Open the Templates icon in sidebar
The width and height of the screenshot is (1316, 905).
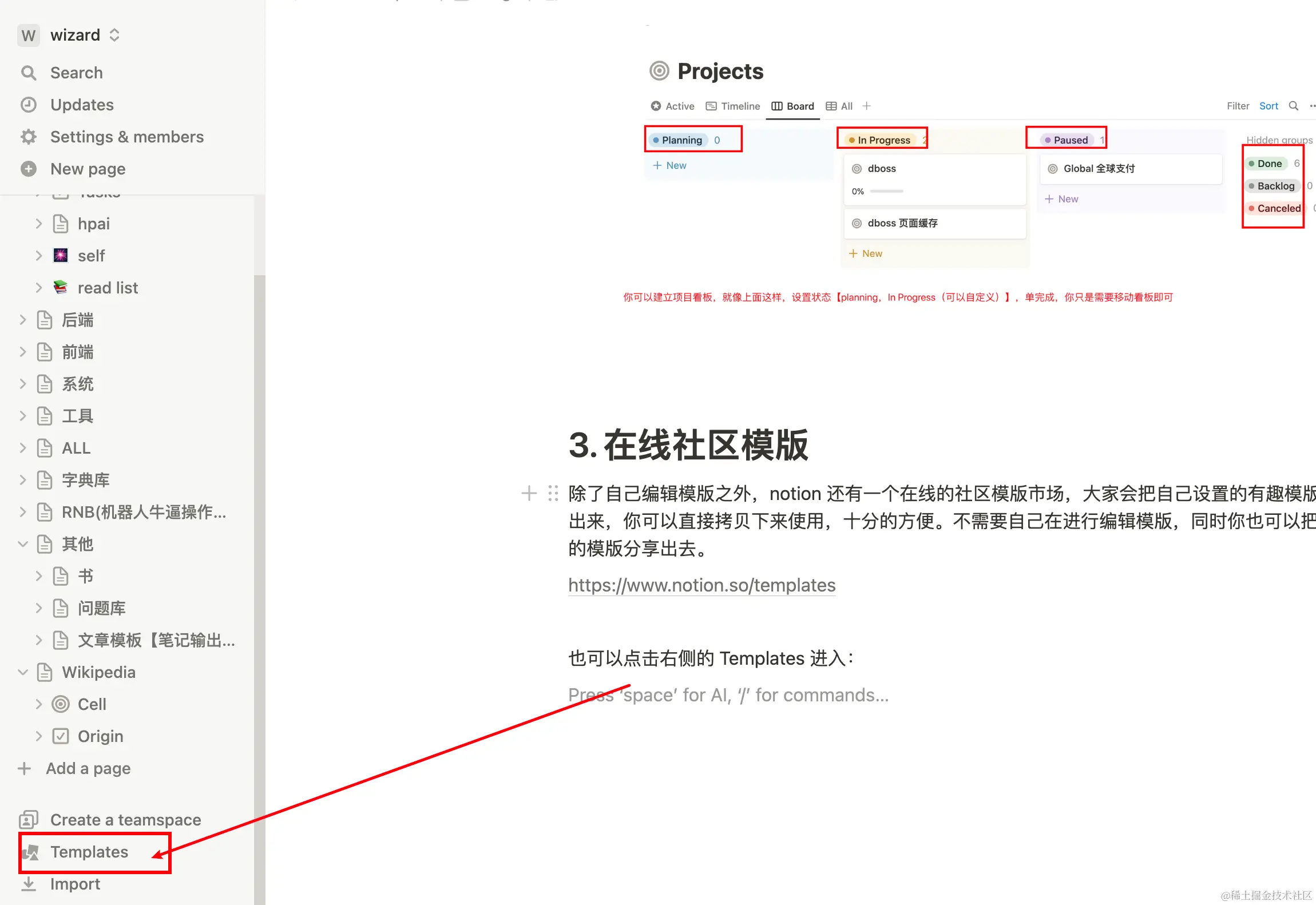(30, 852)
